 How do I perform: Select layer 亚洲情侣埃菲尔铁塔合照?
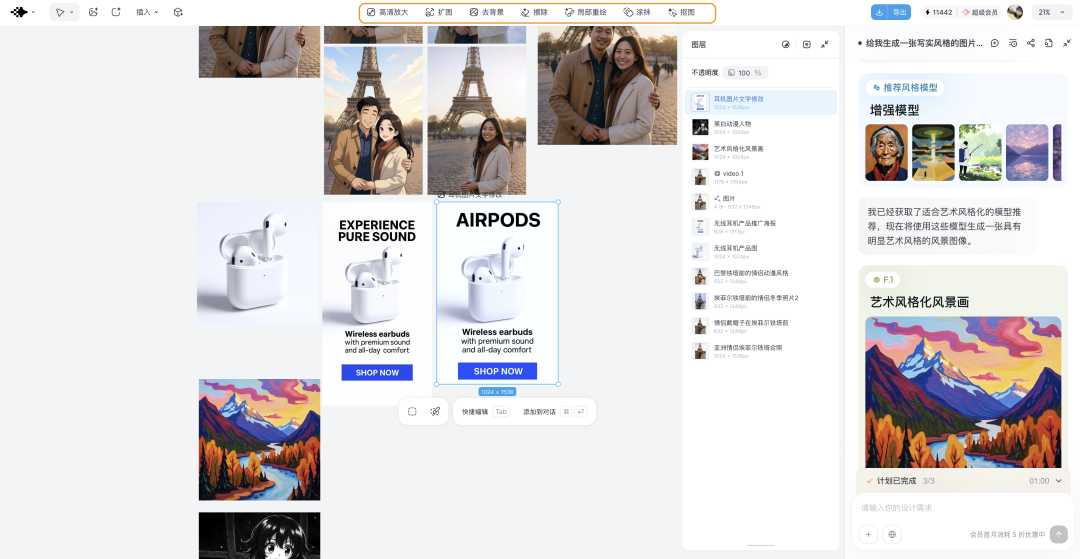point(760,351)
